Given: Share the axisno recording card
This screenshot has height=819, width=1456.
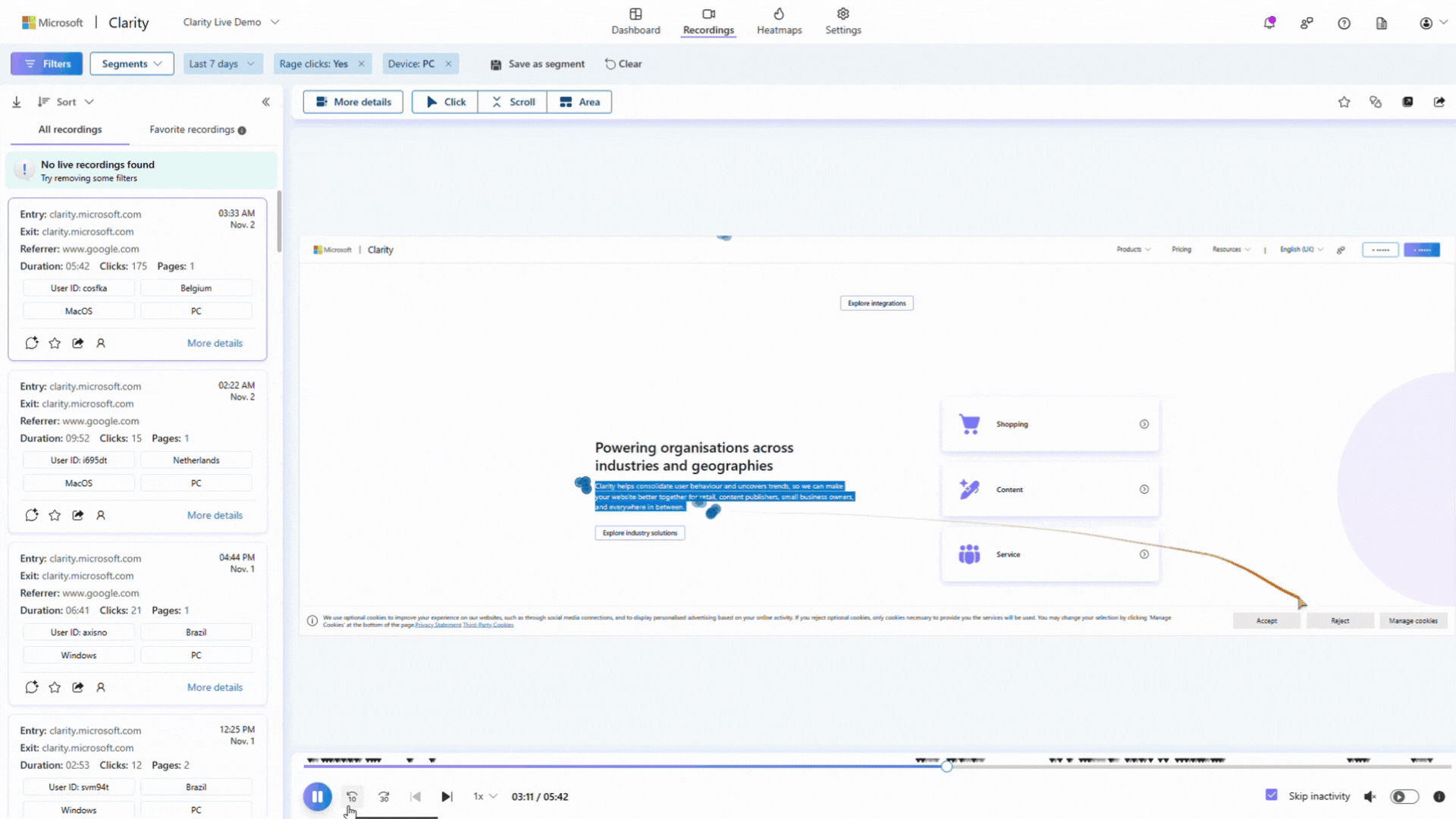Looking at the screenshot, I should 78,687.
